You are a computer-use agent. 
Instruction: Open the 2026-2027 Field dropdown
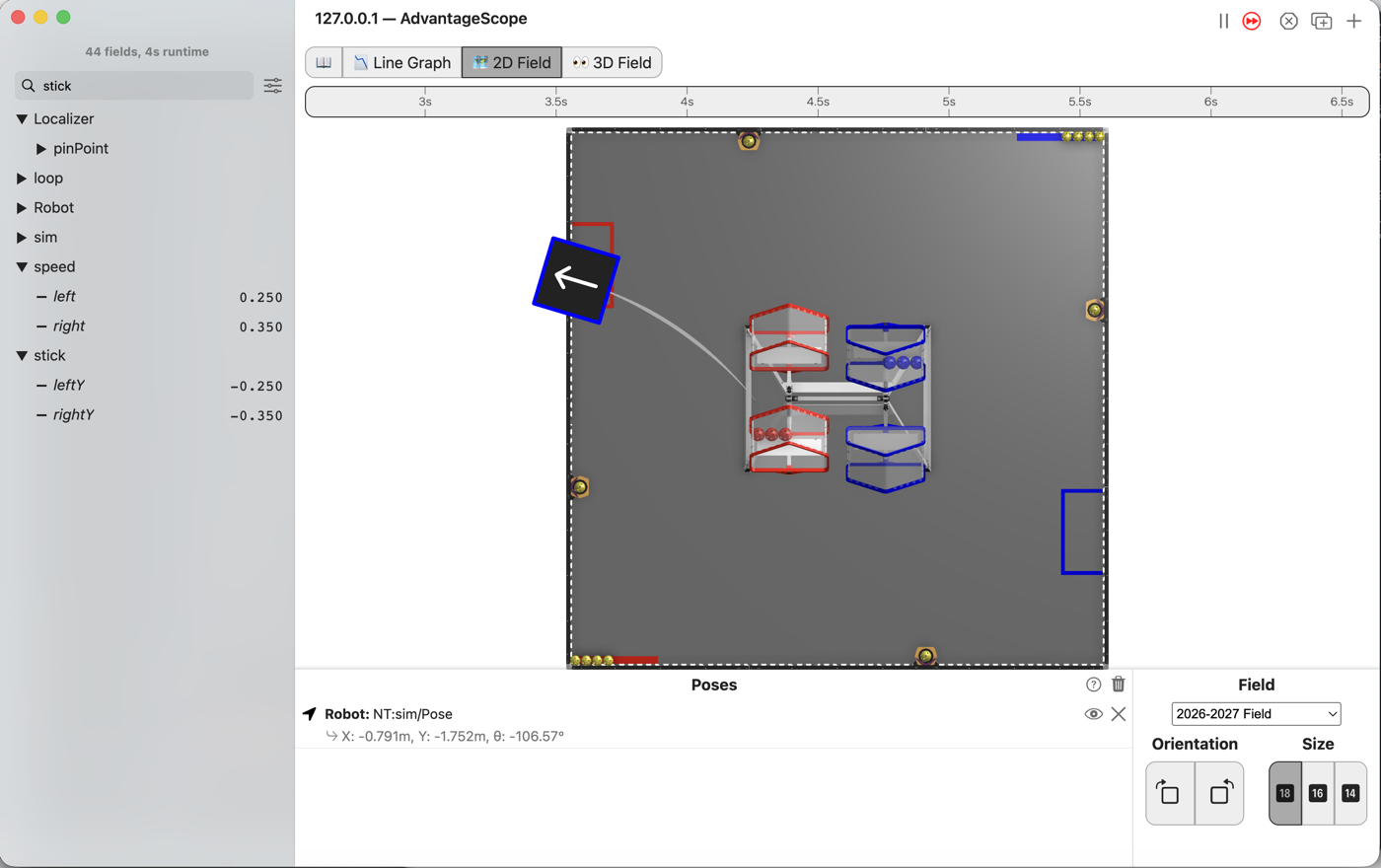[1256, 714]
